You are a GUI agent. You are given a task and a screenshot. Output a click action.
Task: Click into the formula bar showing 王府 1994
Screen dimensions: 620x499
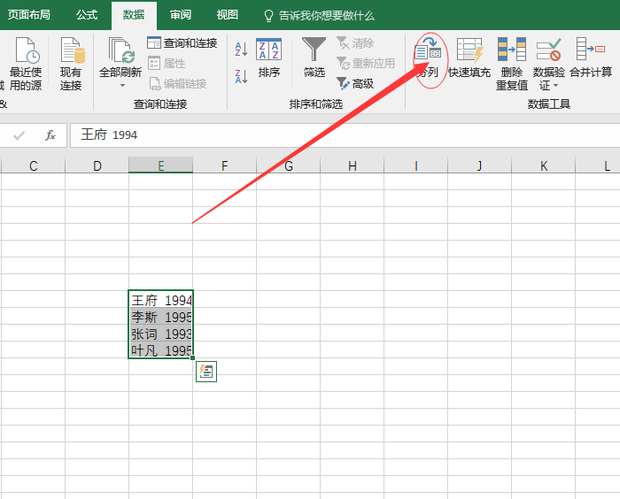pyautogui.click(x=345, y=135)
